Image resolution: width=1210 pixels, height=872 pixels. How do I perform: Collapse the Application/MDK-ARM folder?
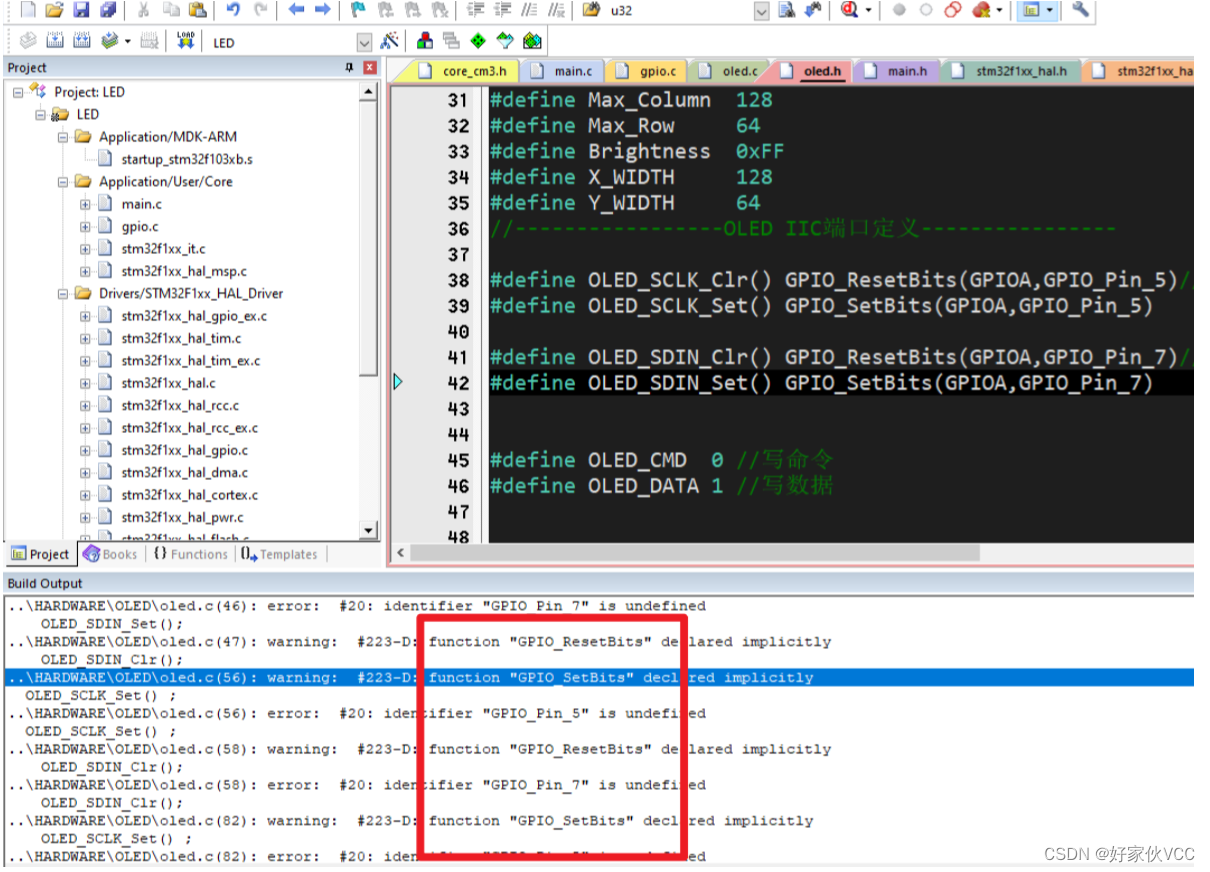[63, 137]
